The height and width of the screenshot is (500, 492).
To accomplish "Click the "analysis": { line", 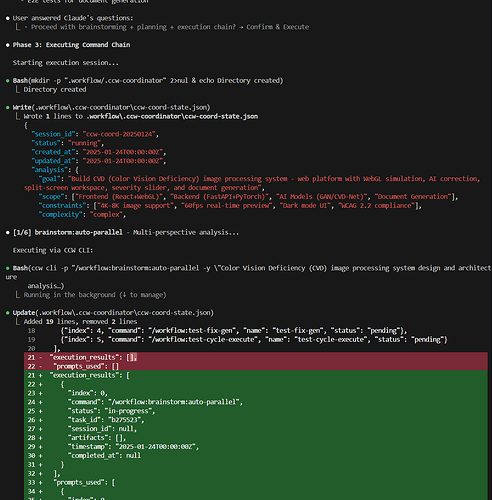I will click(55, 170).
